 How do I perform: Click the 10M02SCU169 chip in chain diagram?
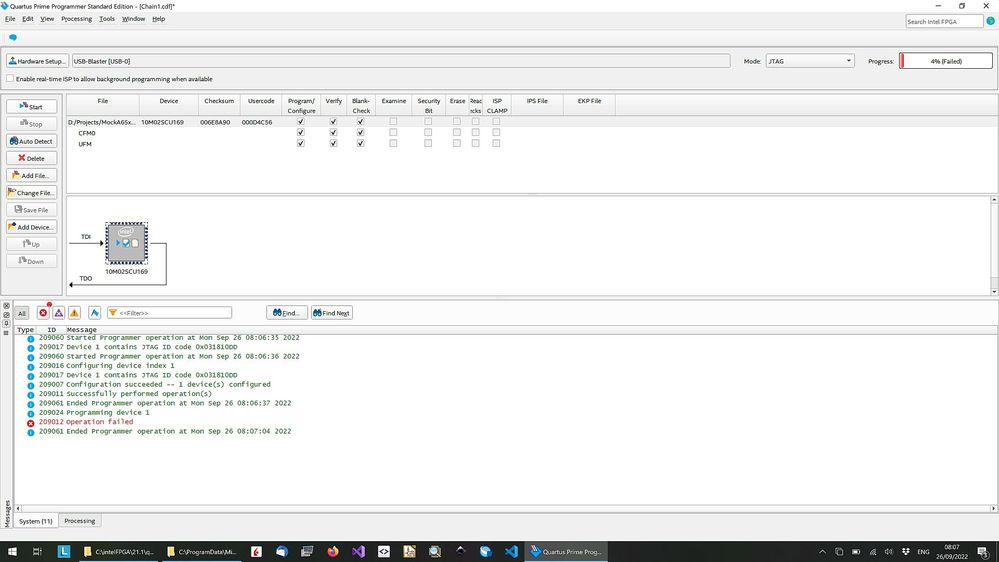point(127,243)
